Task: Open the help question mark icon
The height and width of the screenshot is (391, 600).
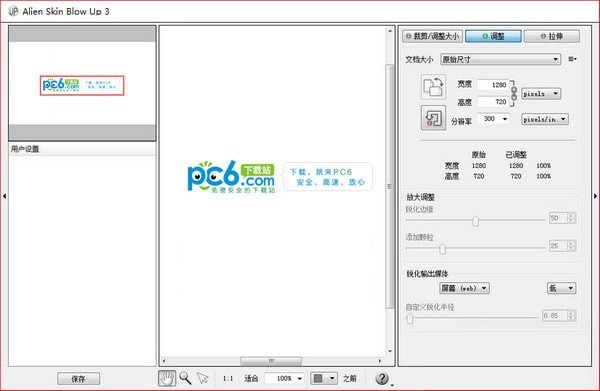Action: [382, 378]
